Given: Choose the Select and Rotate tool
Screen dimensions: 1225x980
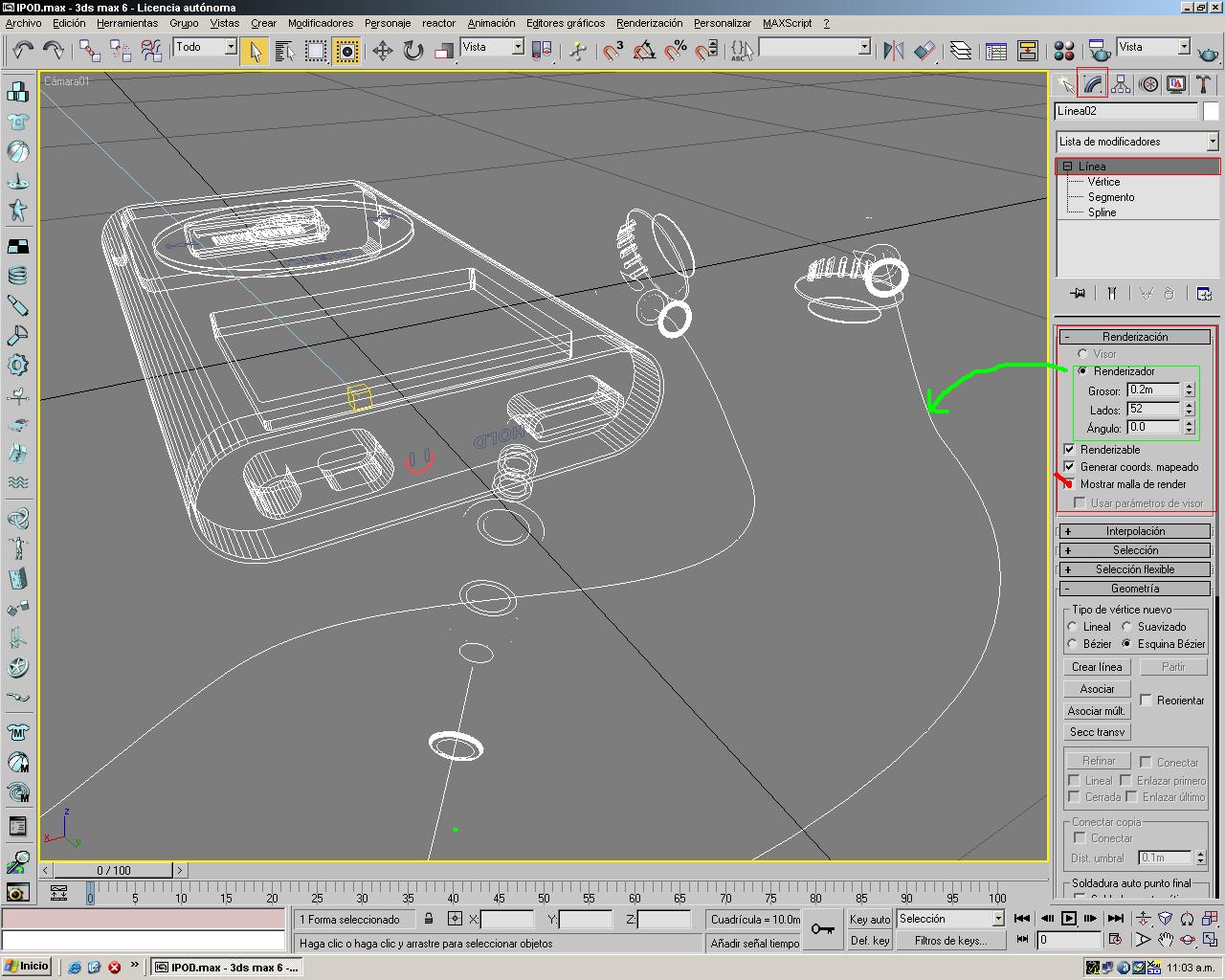Looking at the screenshot, I should click(412, 50).
